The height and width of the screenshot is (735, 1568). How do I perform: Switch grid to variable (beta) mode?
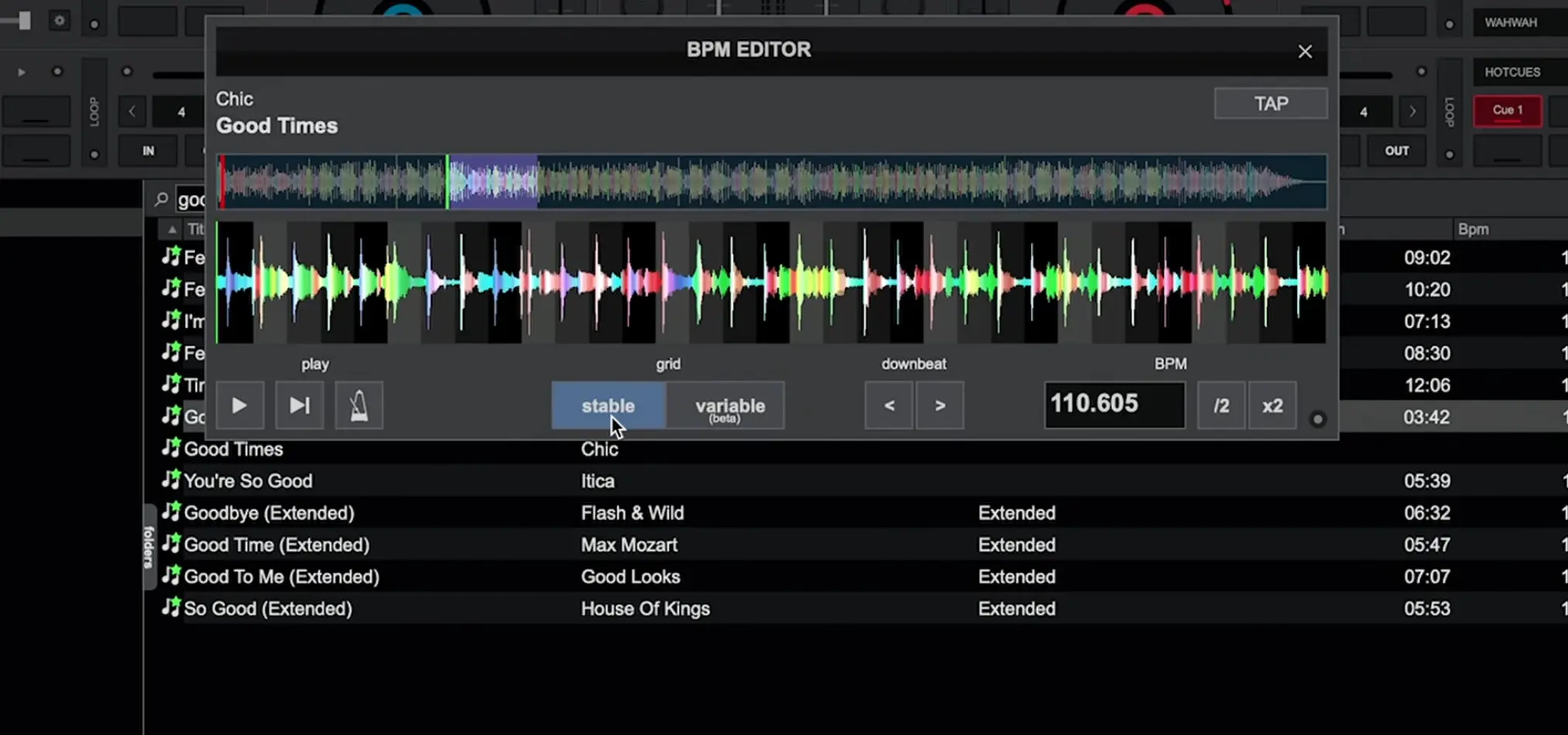pos(729,405)
